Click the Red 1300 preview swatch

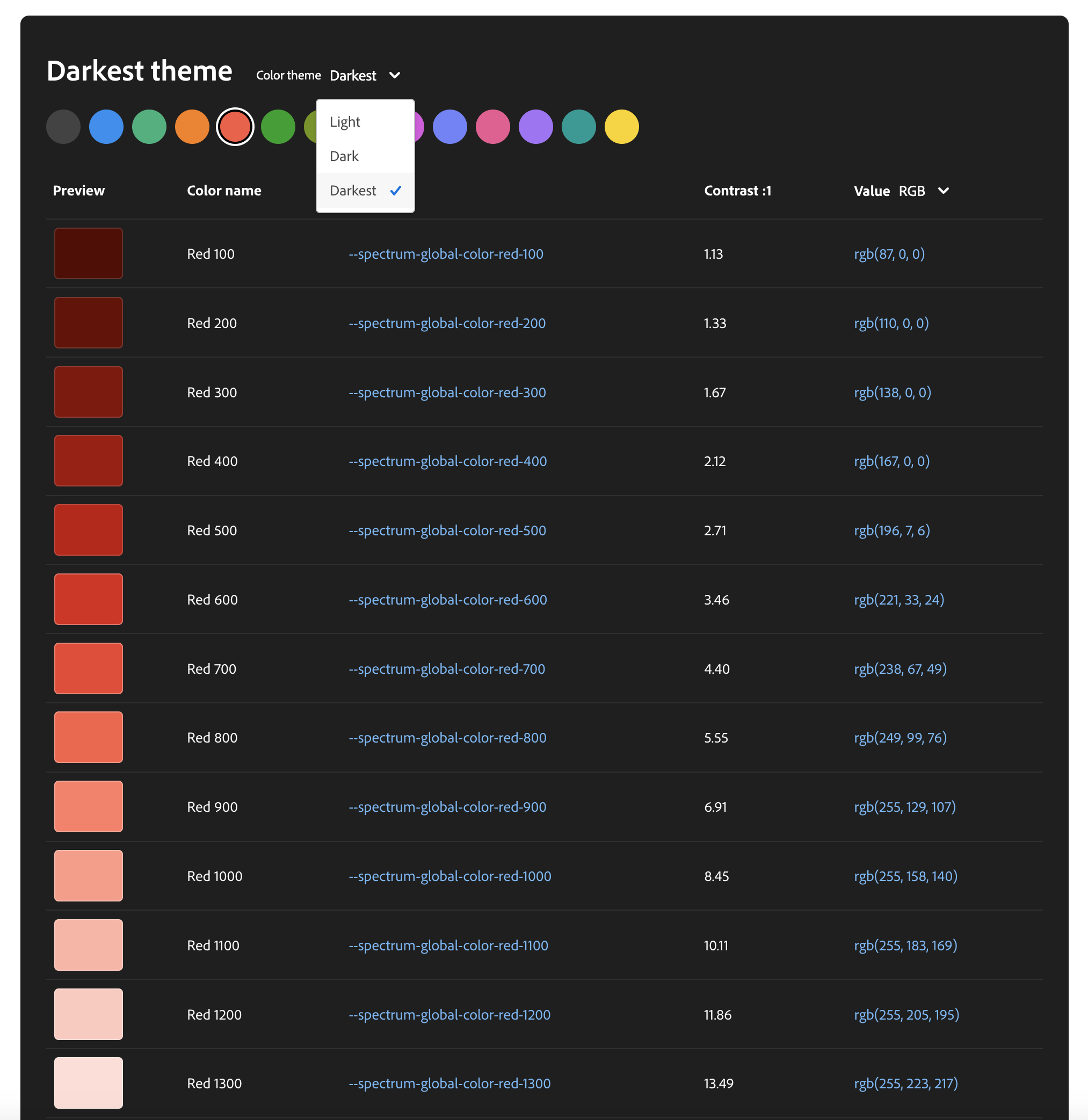pyautogui.click(x=89, y=1083)
